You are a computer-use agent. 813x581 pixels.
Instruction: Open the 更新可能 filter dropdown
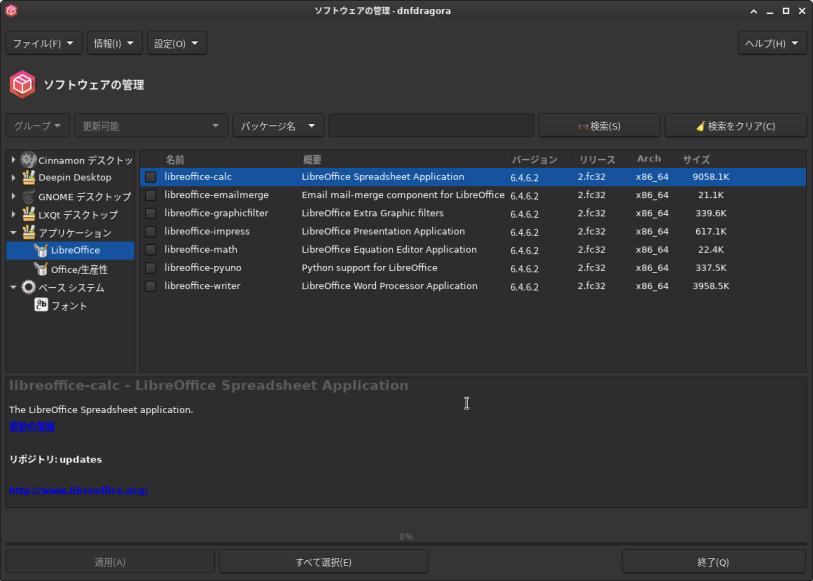coord(151,126)
